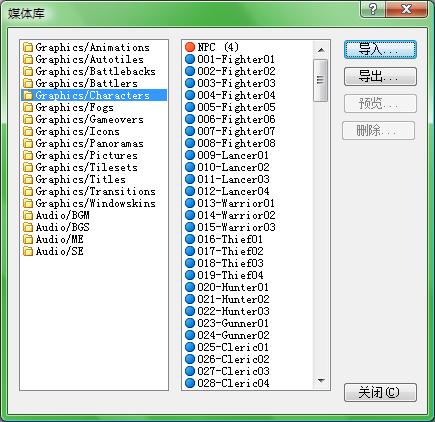Click the blue icon beside 001-Fighter01
This screenshot has width=435, height=422.
(x=190, y=59)
